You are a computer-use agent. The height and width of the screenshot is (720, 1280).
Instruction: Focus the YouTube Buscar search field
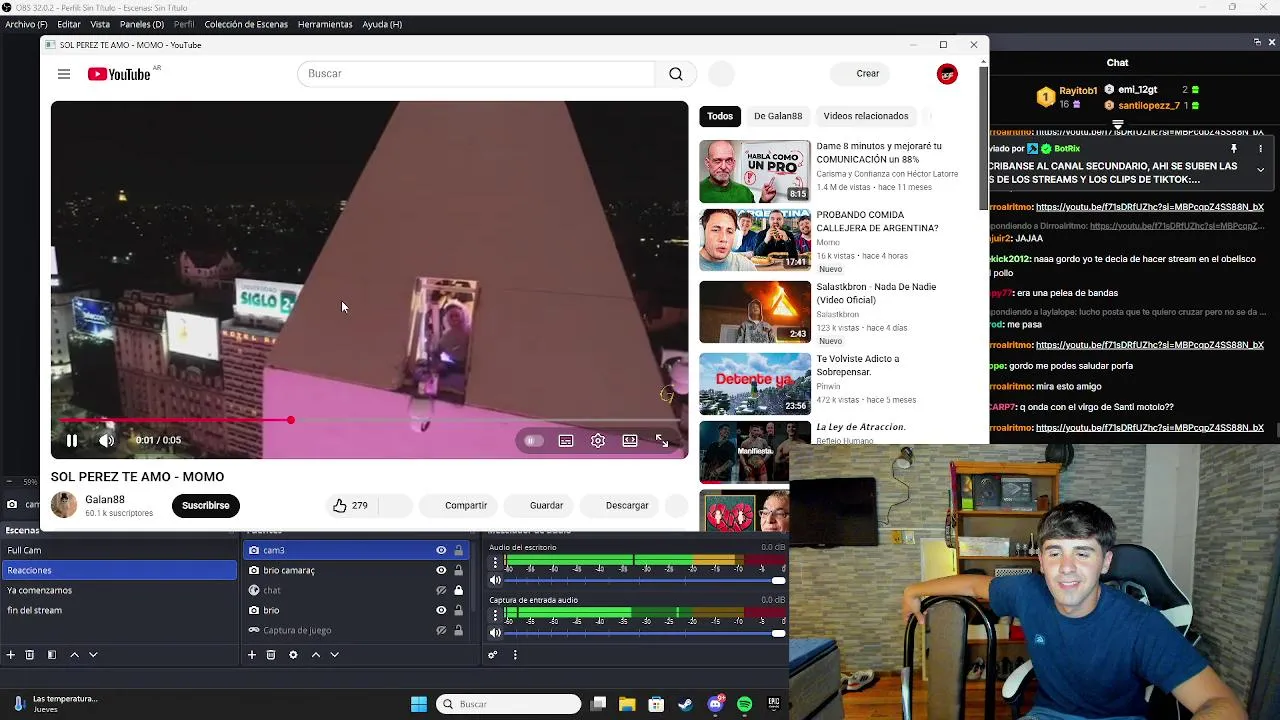477,74
